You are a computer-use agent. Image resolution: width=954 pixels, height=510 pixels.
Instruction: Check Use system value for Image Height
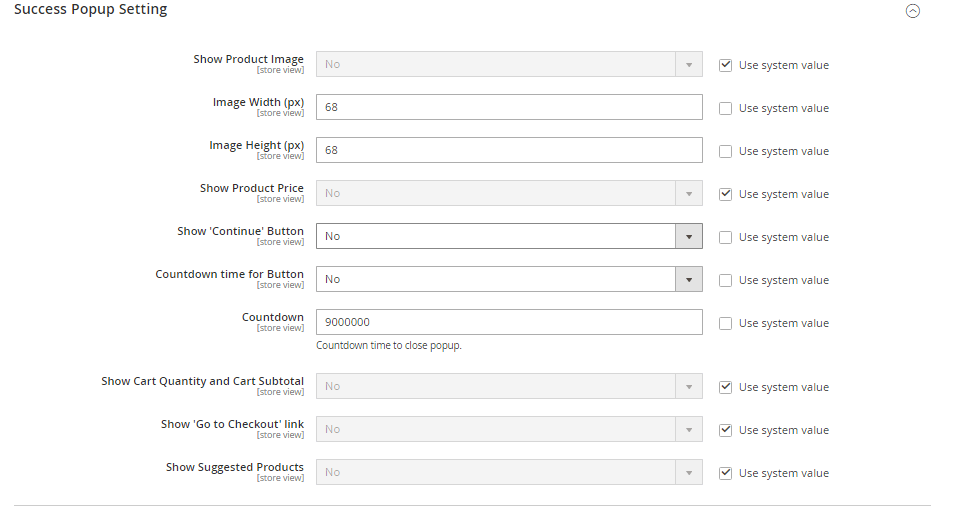[x=726, y=151]
